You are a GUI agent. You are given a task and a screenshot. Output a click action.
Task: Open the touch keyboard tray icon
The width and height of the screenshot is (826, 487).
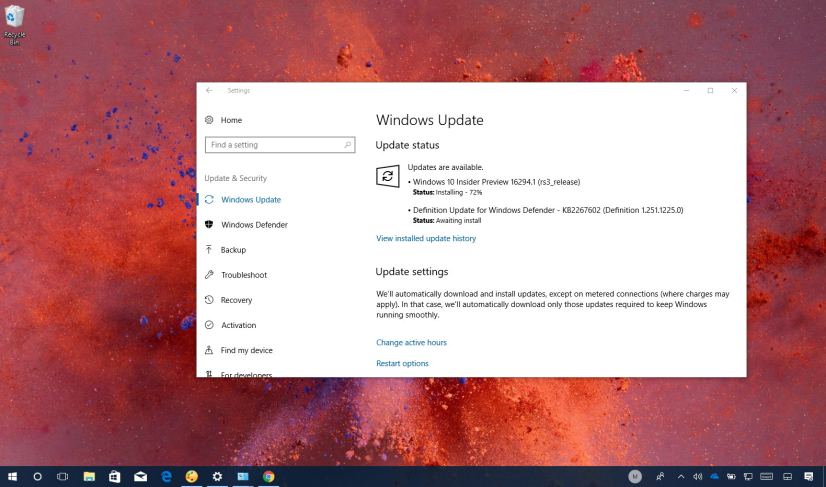click(x=766, y=476)
